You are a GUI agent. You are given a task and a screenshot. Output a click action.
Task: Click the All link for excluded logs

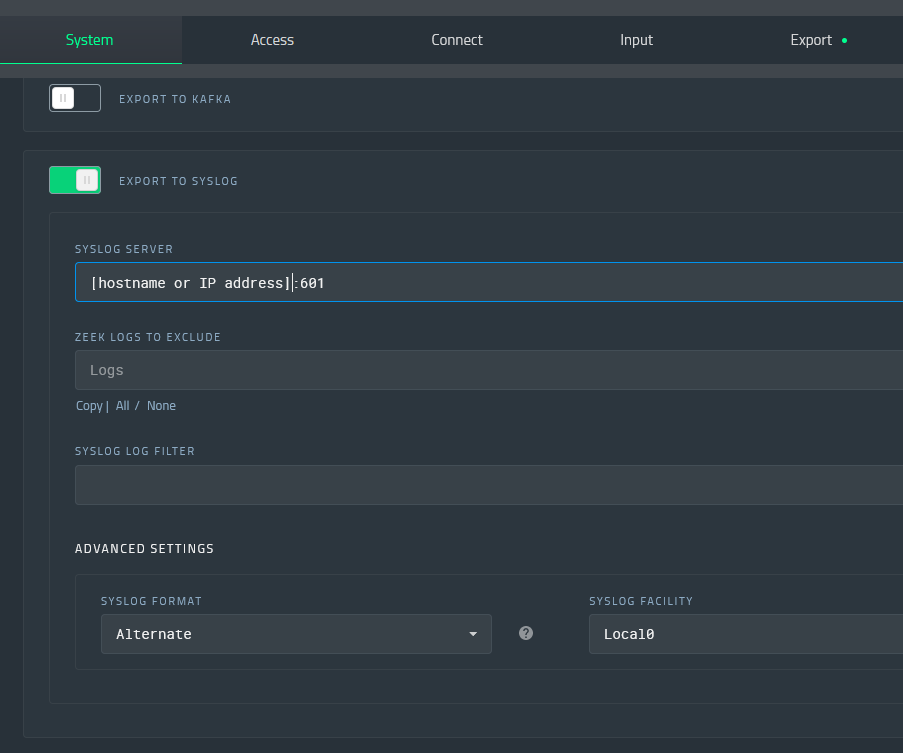(x=123, y=406)
